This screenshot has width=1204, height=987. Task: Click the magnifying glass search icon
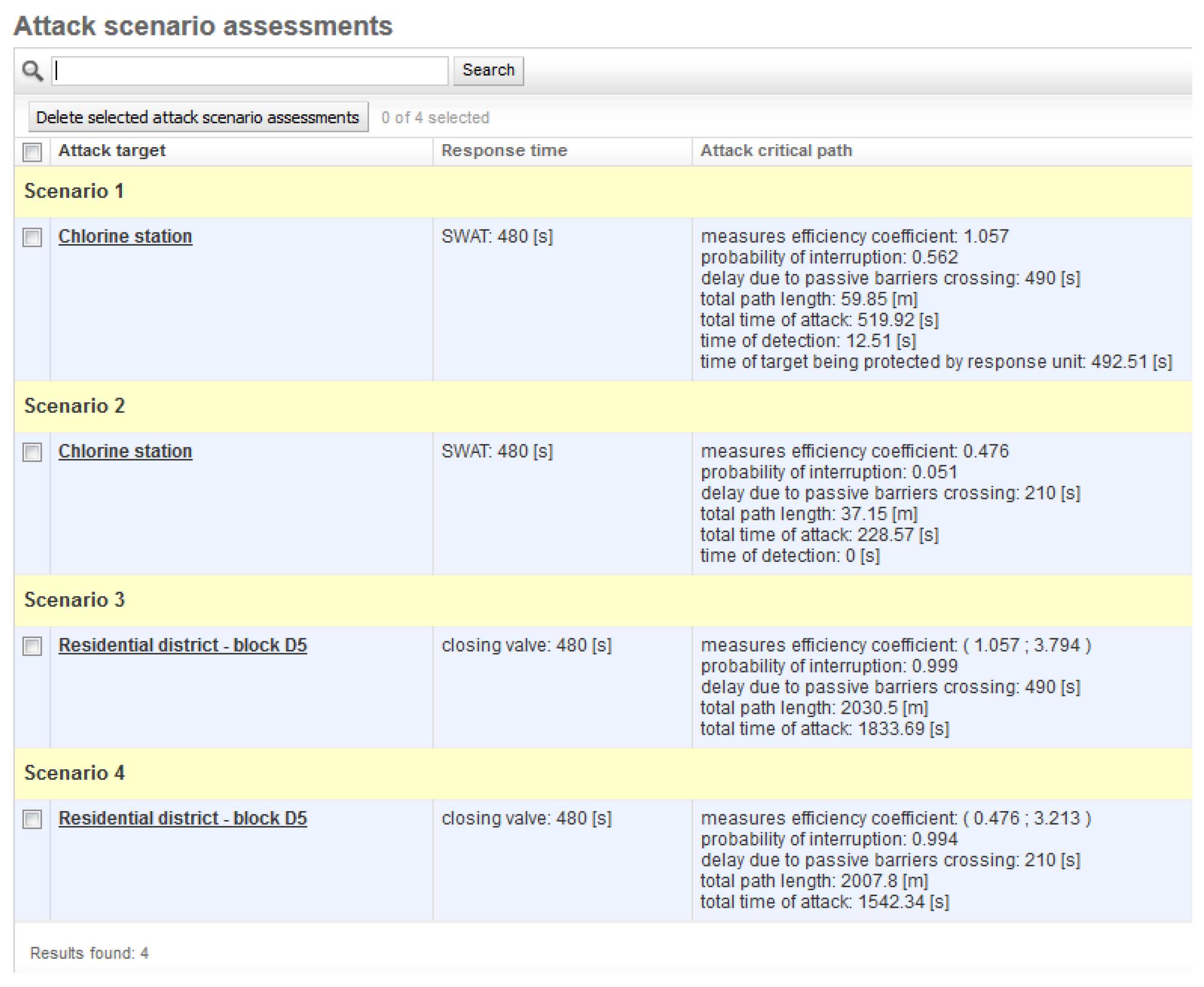tap(32, 71)
